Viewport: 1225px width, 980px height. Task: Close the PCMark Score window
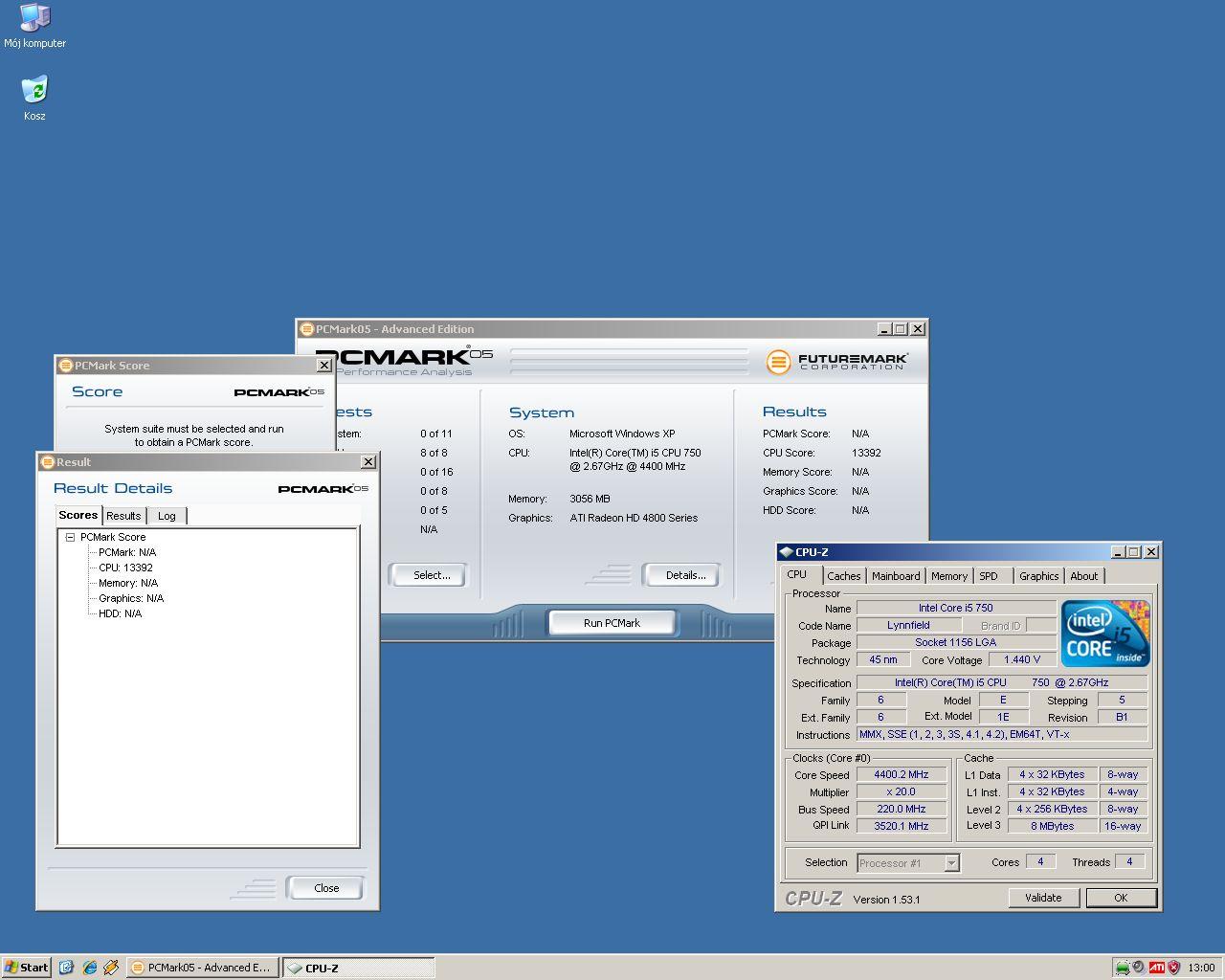tap(323, 366)
